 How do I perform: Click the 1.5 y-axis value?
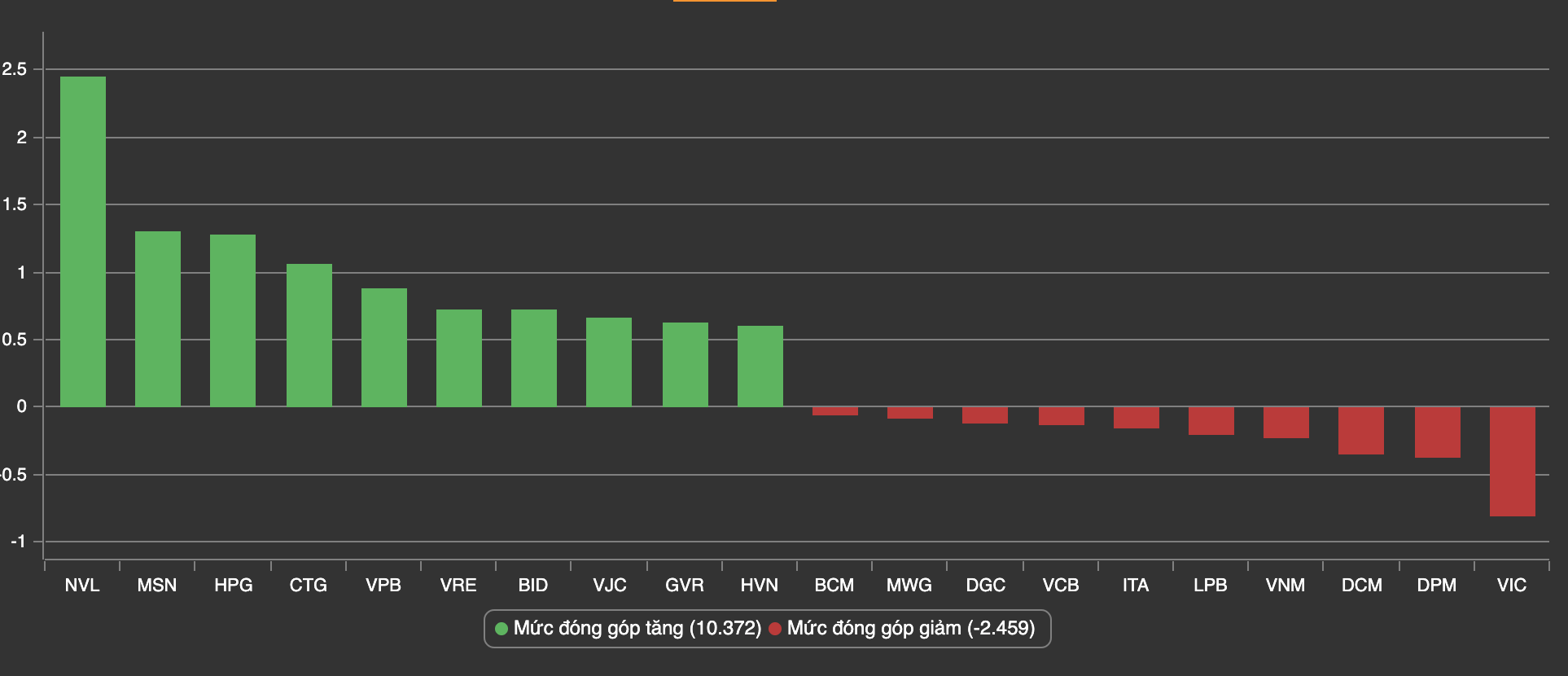click(x=14, y=205)
